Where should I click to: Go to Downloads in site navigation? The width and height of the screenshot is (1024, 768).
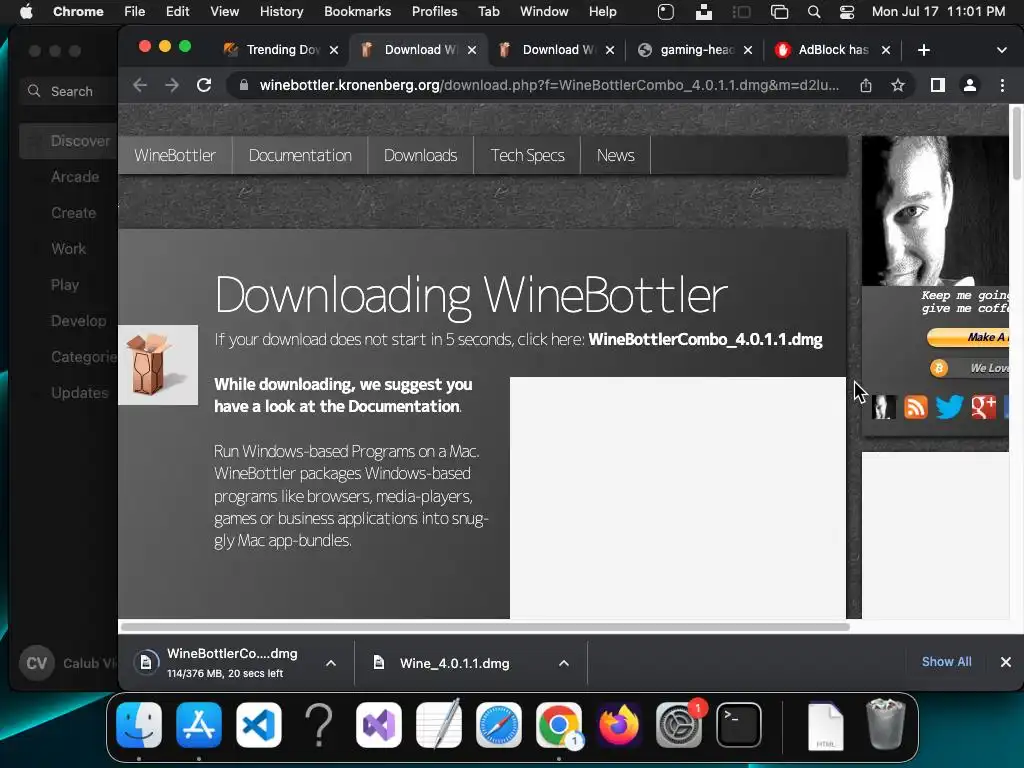421,155
